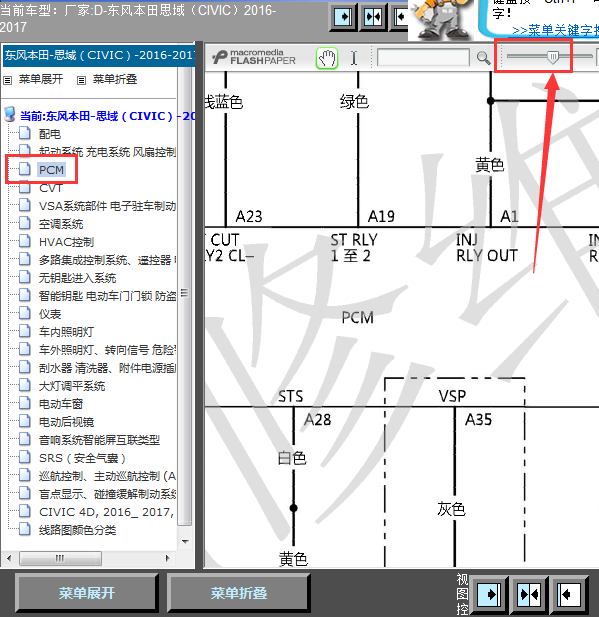This screenshot has height=617, width=599.
Task: Click the bottom collapse-left view control button
Action: (x=569, y=594)
